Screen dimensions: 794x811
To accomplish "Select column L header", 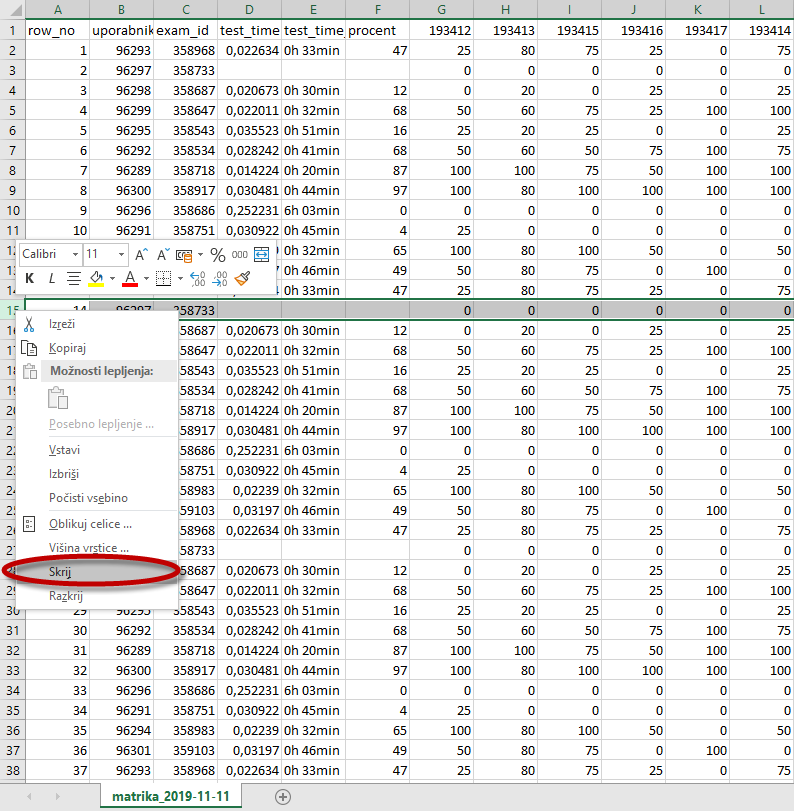I will point(761,9).
